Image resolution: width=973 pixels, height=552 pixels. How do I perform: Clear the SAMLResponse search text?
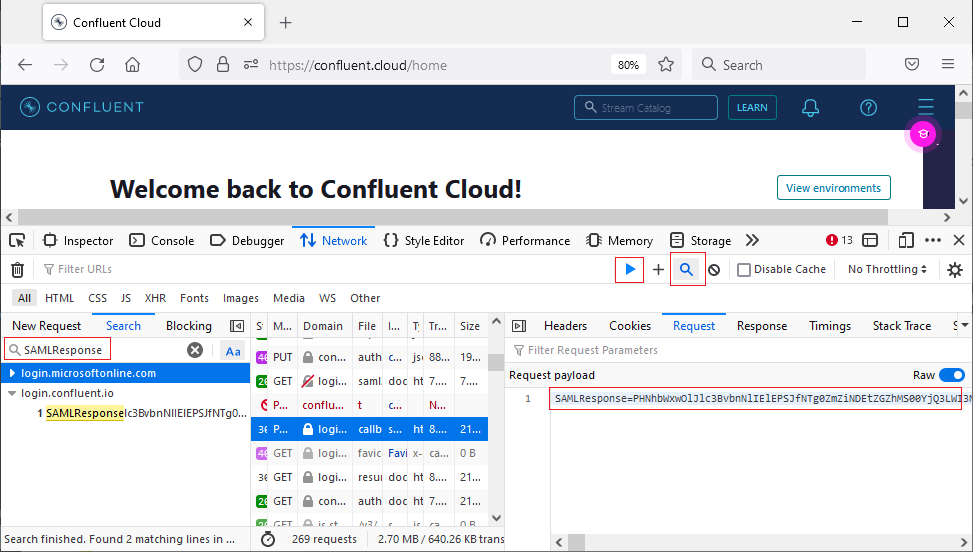click(195, 350)
